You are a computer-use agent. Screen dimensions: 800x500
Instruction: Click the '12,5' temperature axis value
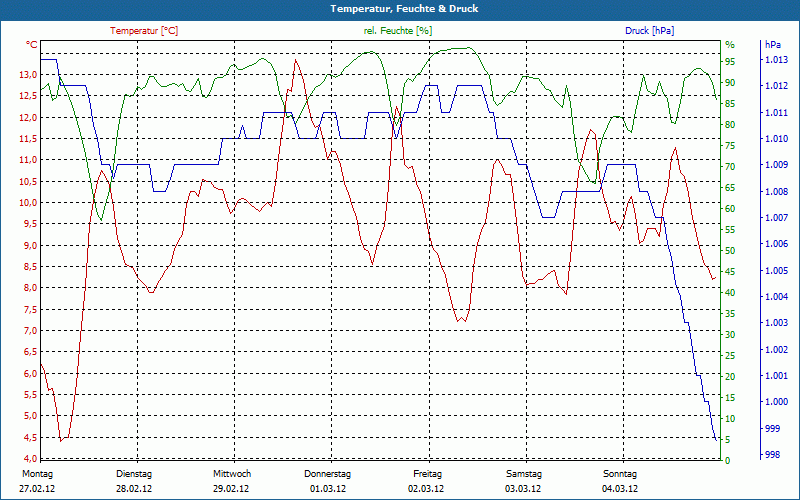28,96
